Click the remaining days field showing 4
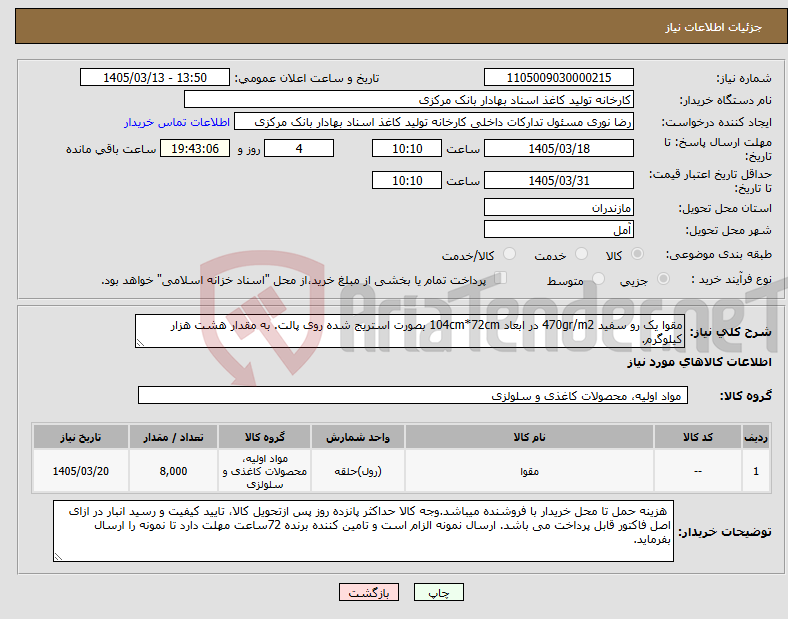Screen dimensions: 788x619 click(x=299, y=149)
